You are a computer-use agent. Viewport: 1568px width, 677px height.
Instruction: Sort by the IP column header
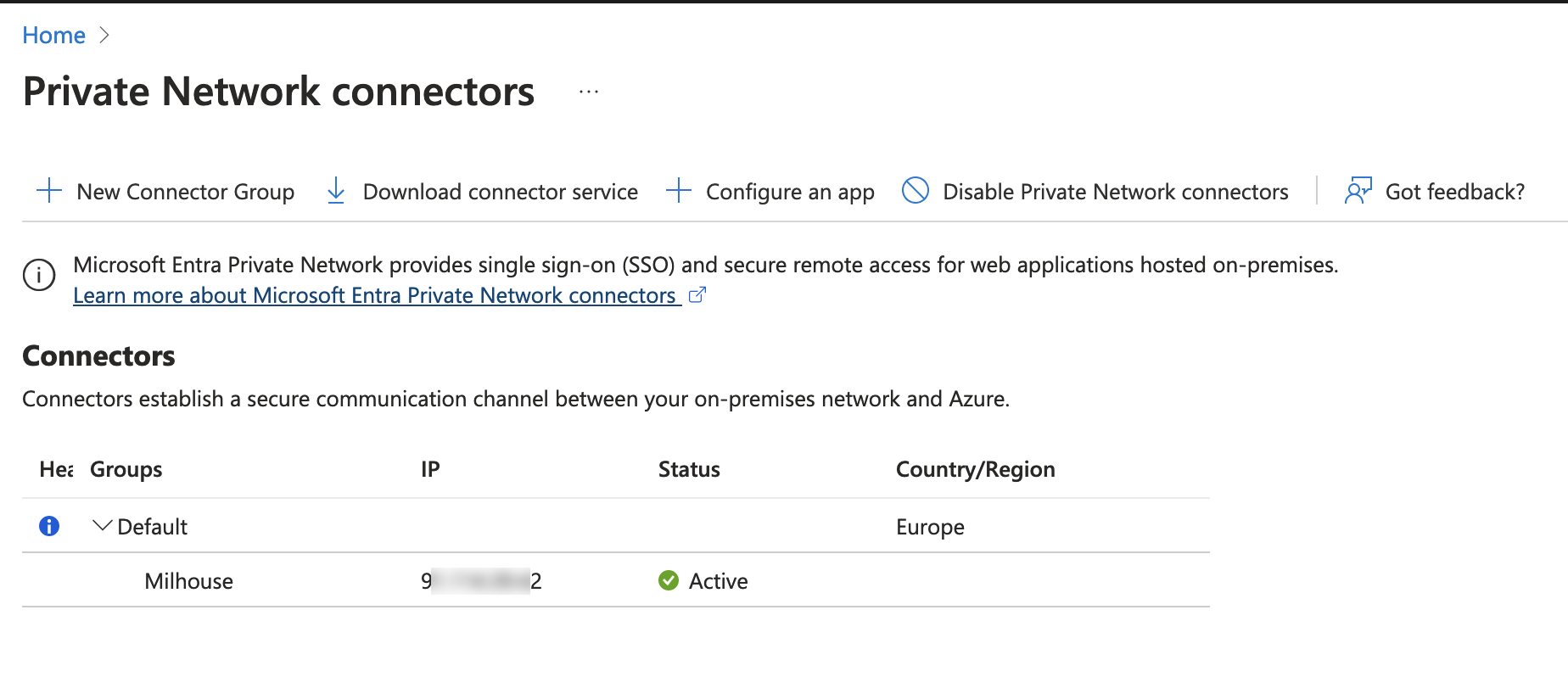(x=430, y=469)
